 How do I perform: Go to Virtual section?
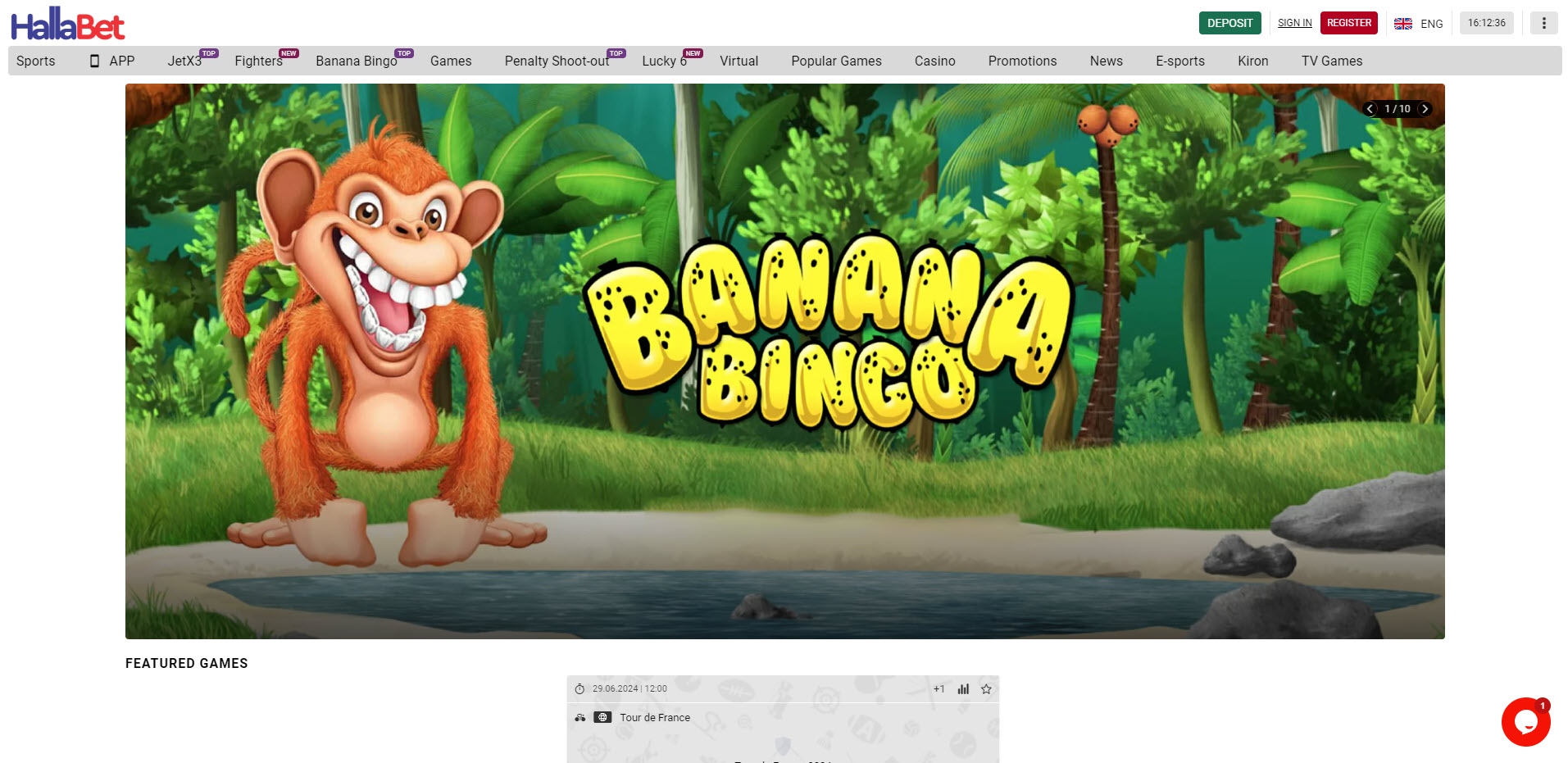[739, 61]
